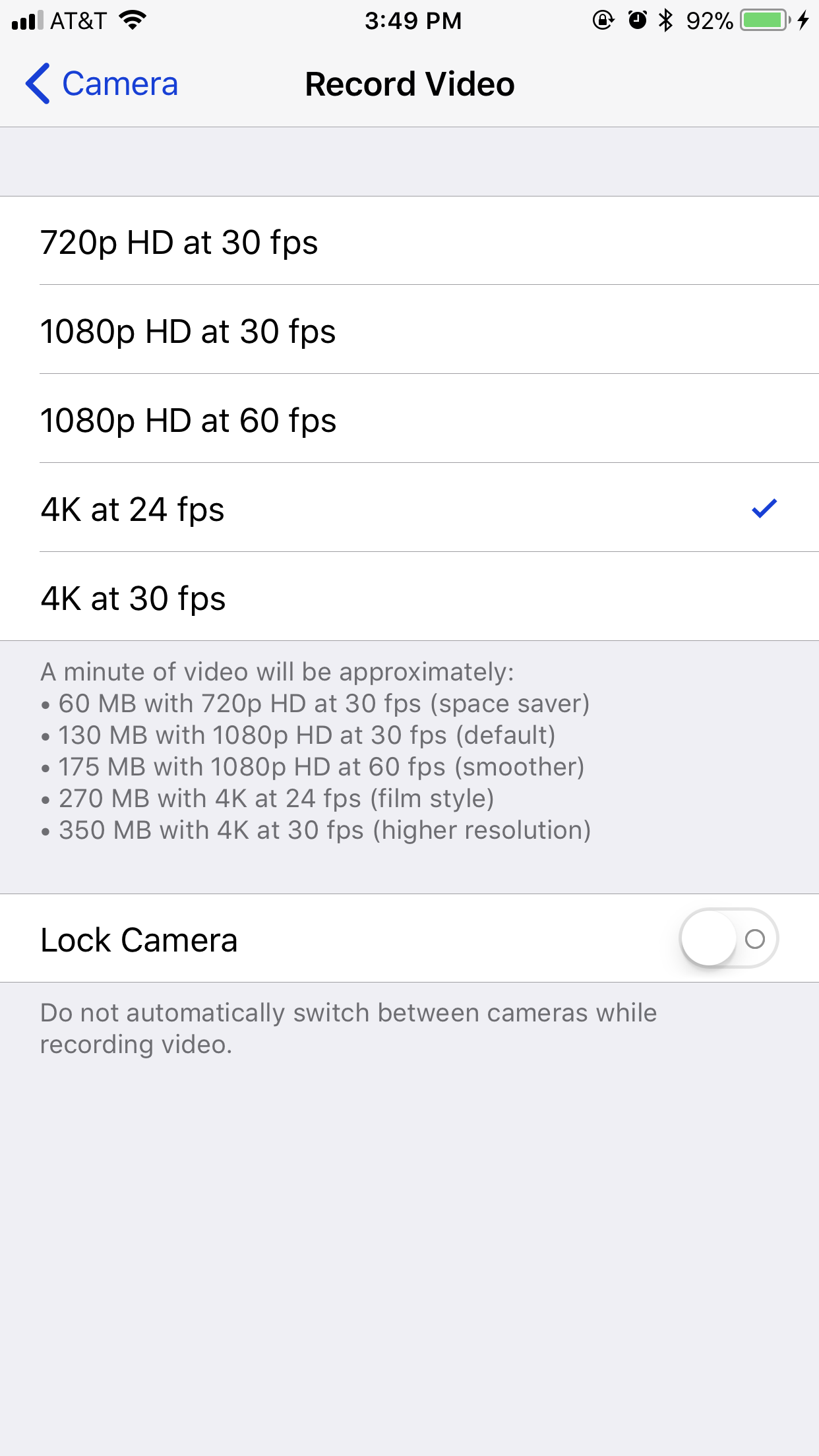
Task: Go back to Camera settings
Action: [x=102, y=84]
